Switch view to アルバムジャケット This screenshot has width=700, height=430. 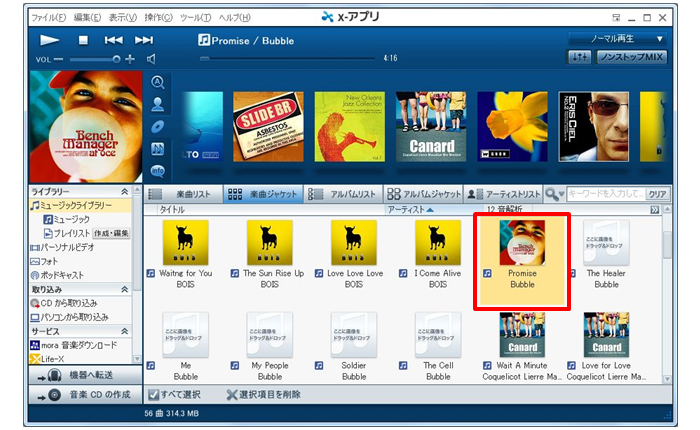tap(422, 194)
